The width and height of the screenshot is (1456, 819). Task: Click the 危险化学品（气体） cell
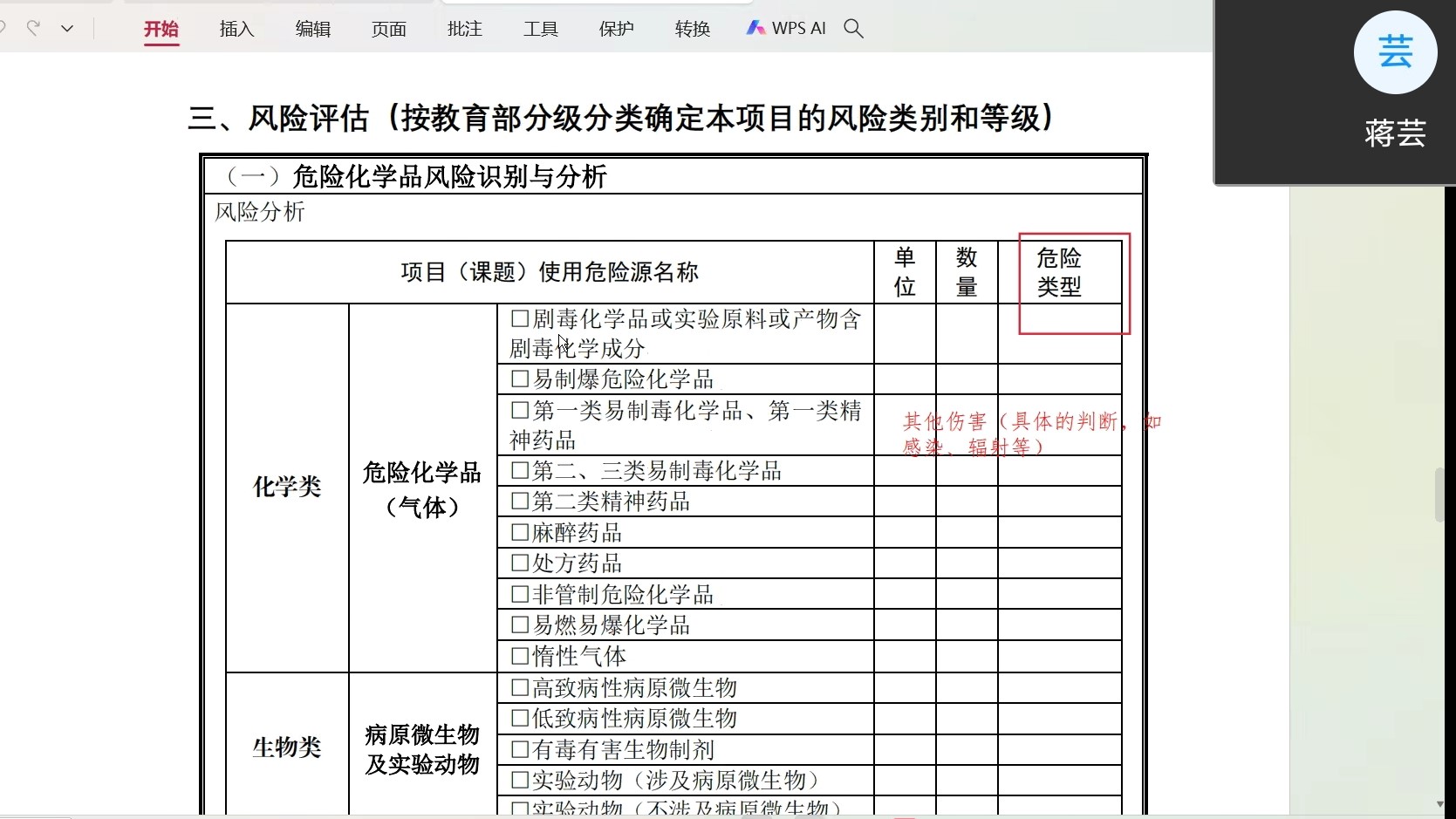(x=422, y=489)
